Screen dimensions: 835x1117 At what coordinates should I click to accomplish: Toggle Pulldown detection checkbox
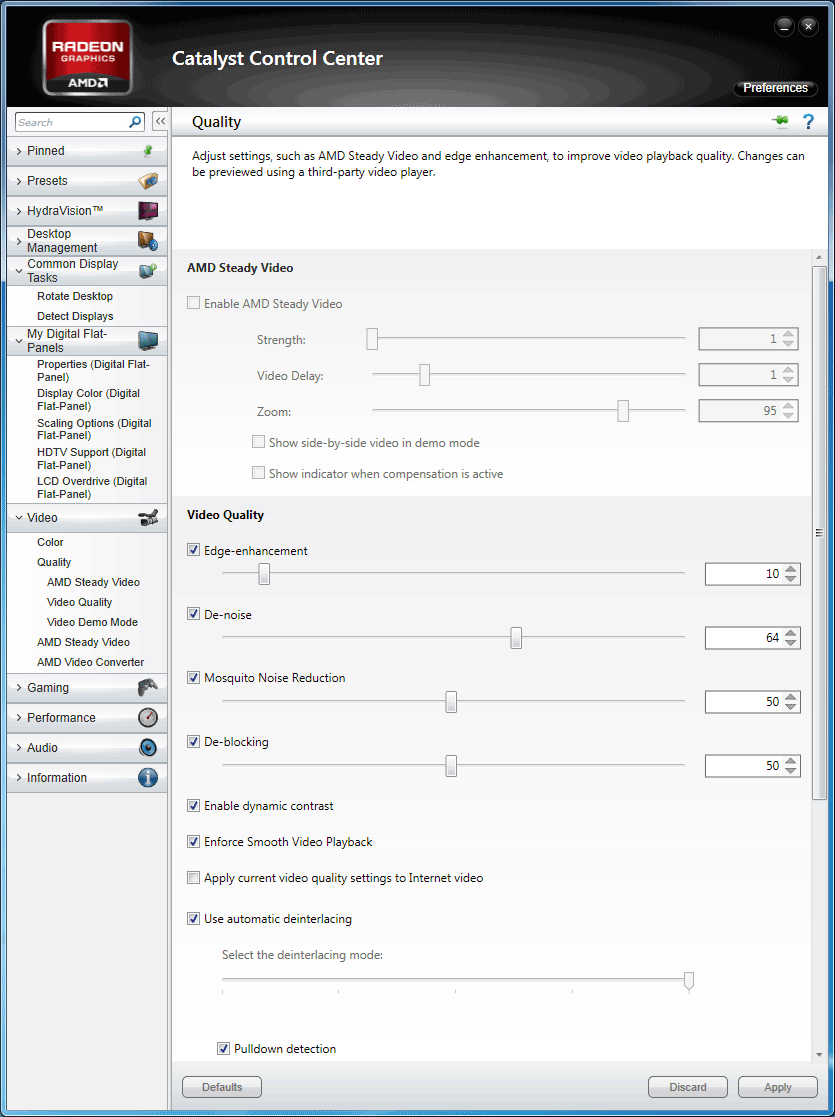point(223,1049)
